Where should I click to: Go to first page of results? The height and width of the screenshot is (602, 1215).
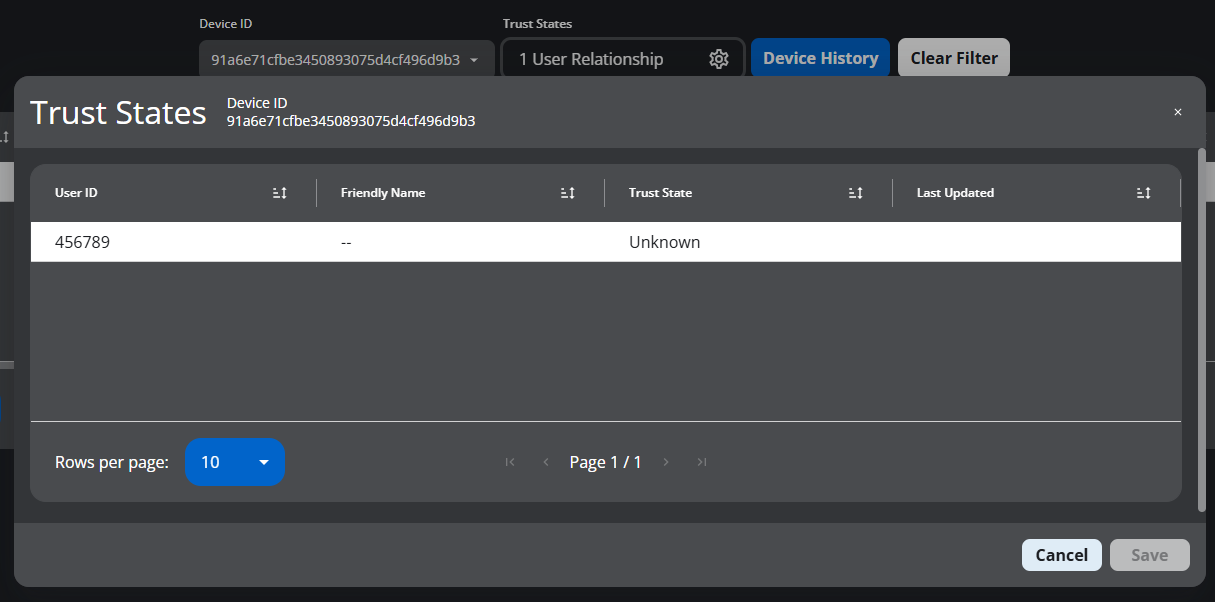[510, 462]
